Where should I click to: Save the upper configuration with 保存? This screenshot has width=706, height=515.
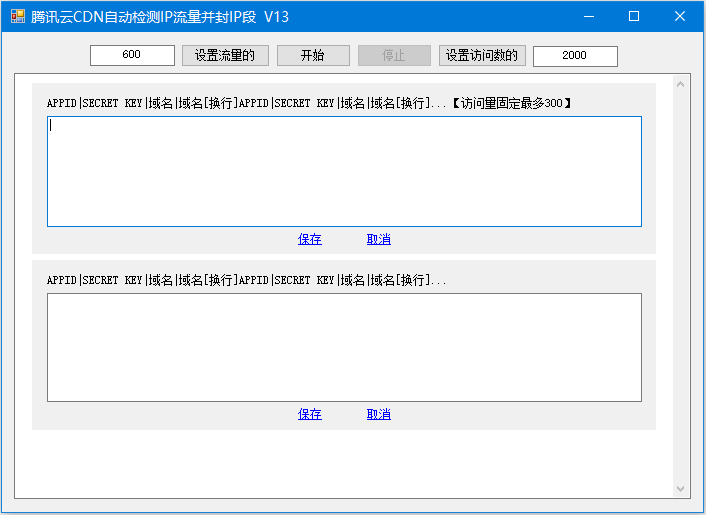point(310,239)
